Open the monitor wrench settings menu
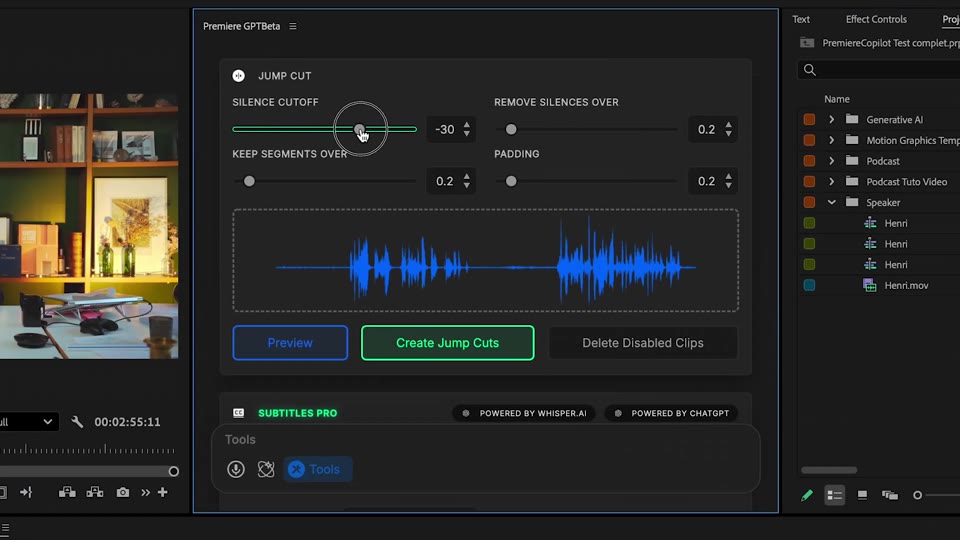Image resolution: width=960 pixels, height=540 pixels. (77, 422)
